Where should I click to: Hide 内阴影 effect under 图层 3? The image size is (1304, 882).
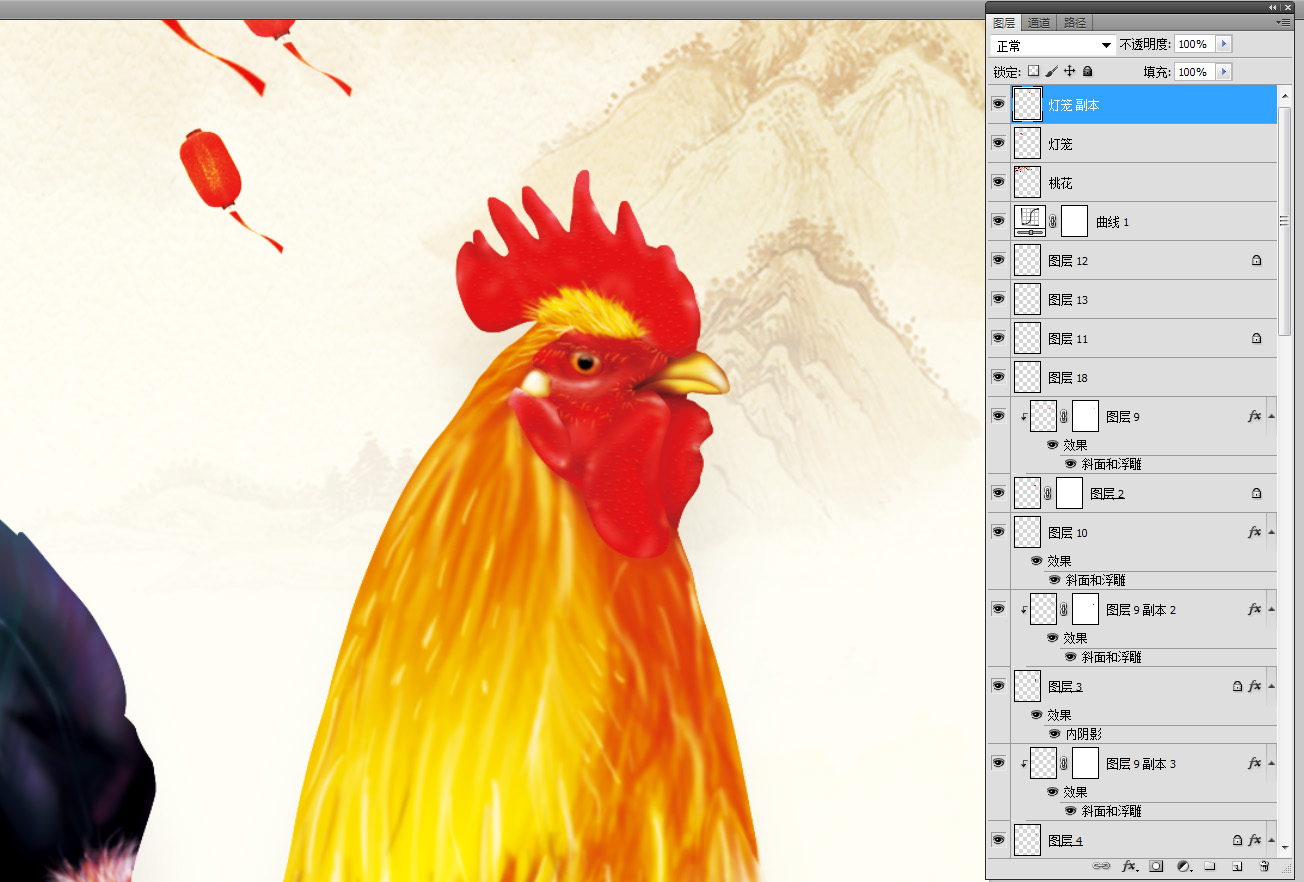coord(1054,734)
